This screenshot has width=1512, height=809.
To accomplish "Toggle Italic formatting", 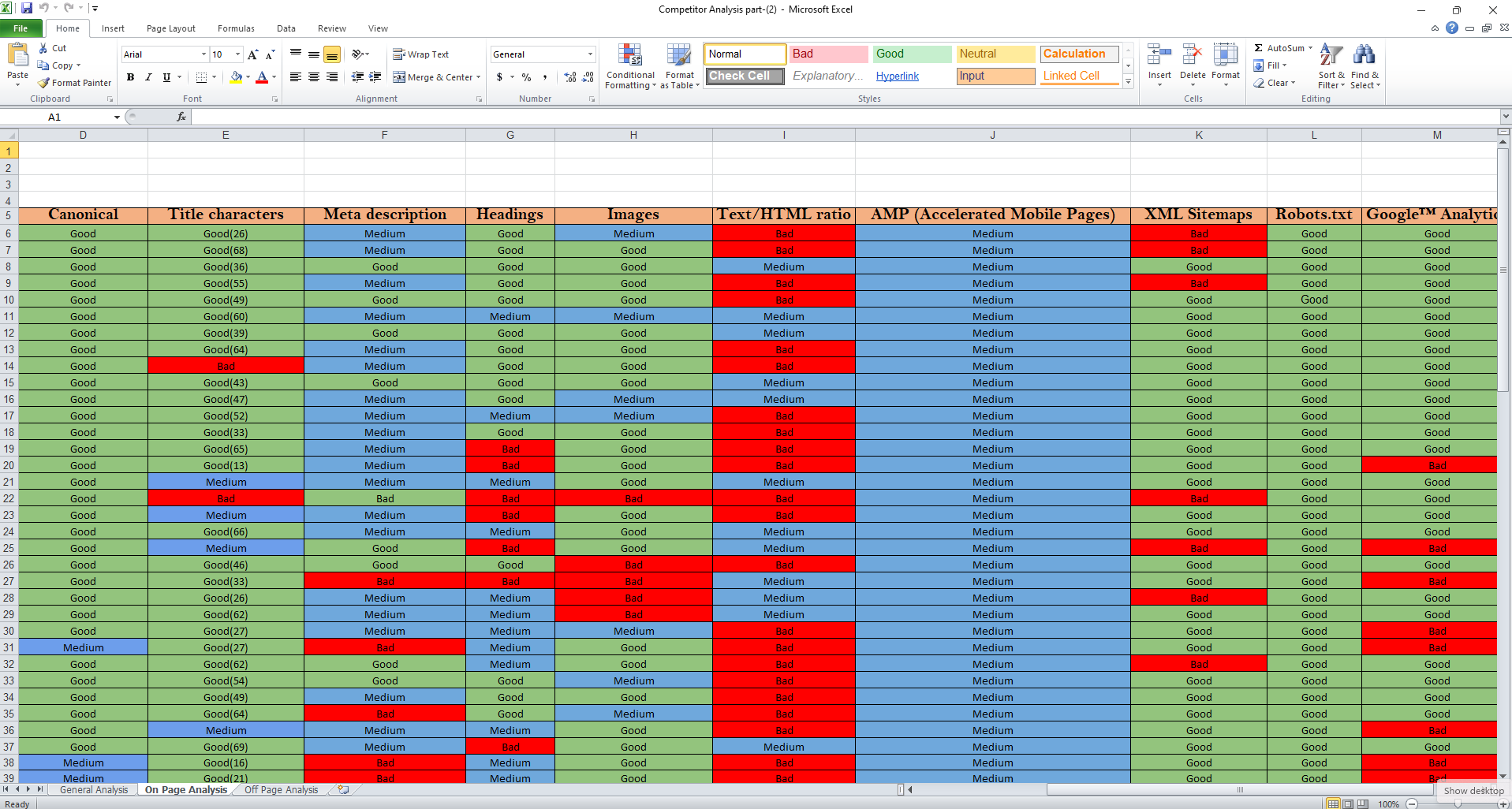I will (148, 77).
